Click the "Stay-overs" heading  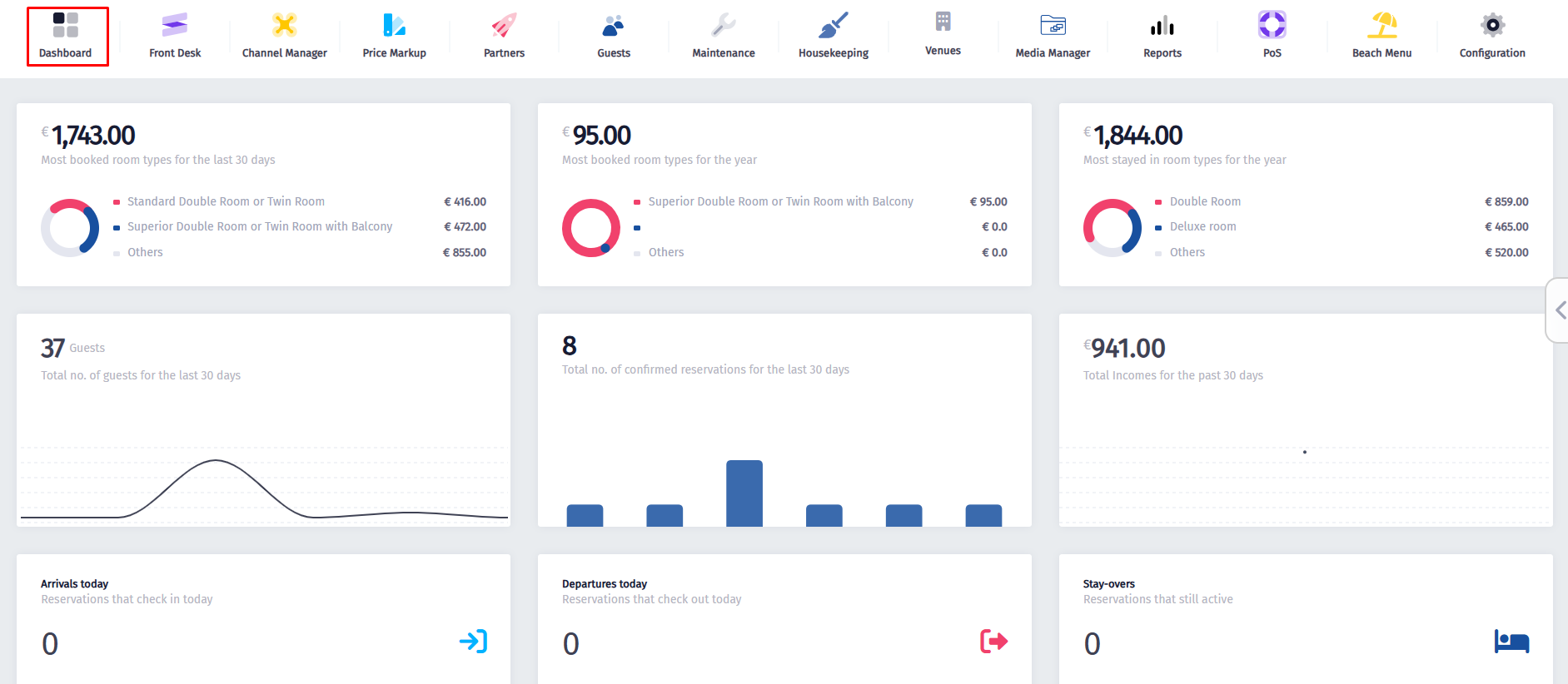(1109, 583)
